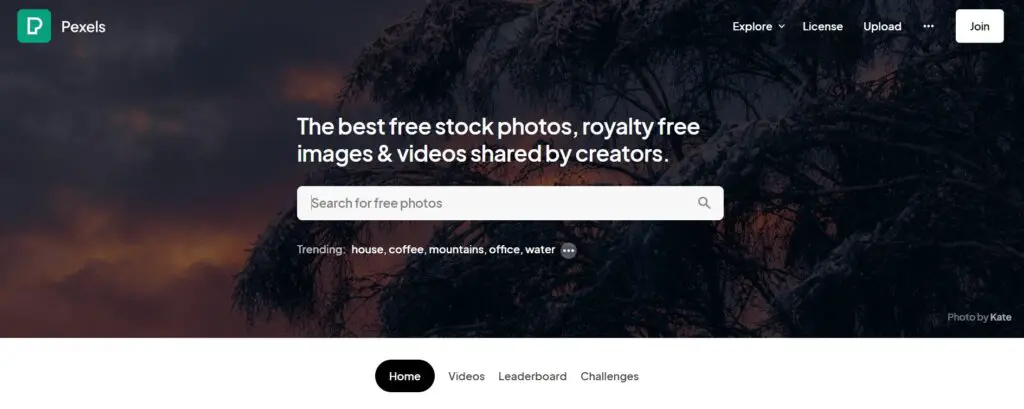Click the green Pexels logo icon
The height and width of the screenshot is (409, 1024).
tap(34, 26)
